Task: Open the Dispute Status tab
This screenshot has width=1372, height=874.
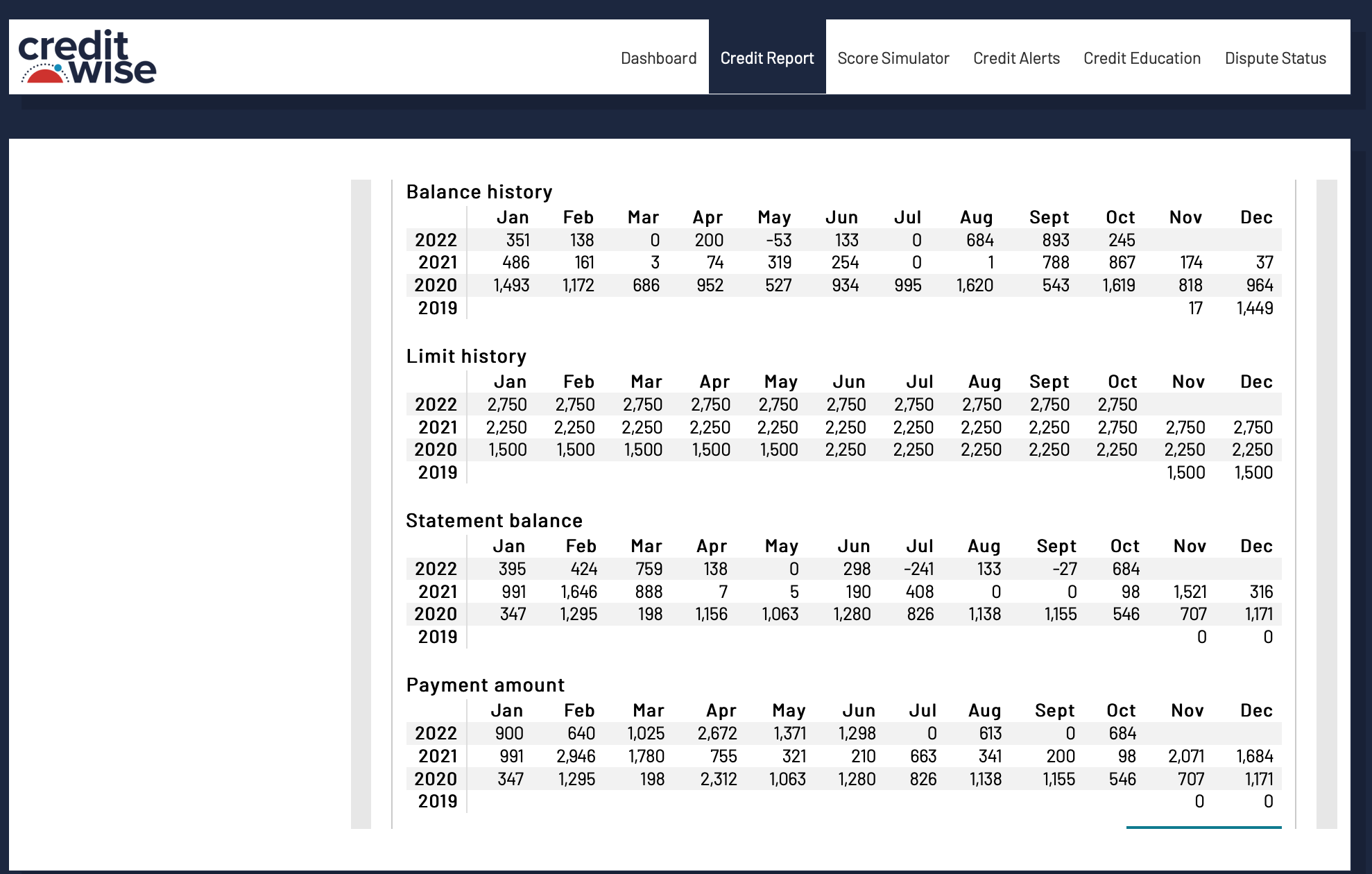Action: pyautogui.click(x=1275, y=58)
